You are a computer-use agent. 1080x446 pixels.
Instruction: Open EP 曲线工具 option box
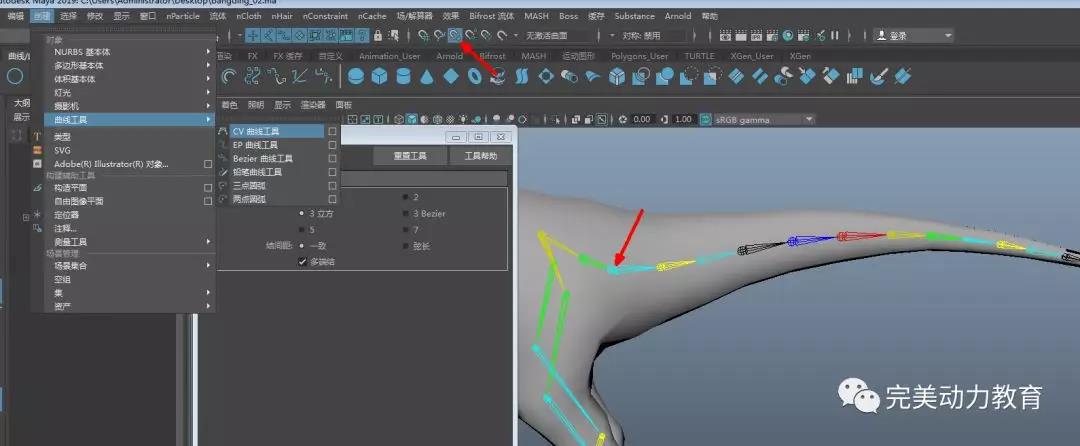pyautogui.click(x=332, y=145)
